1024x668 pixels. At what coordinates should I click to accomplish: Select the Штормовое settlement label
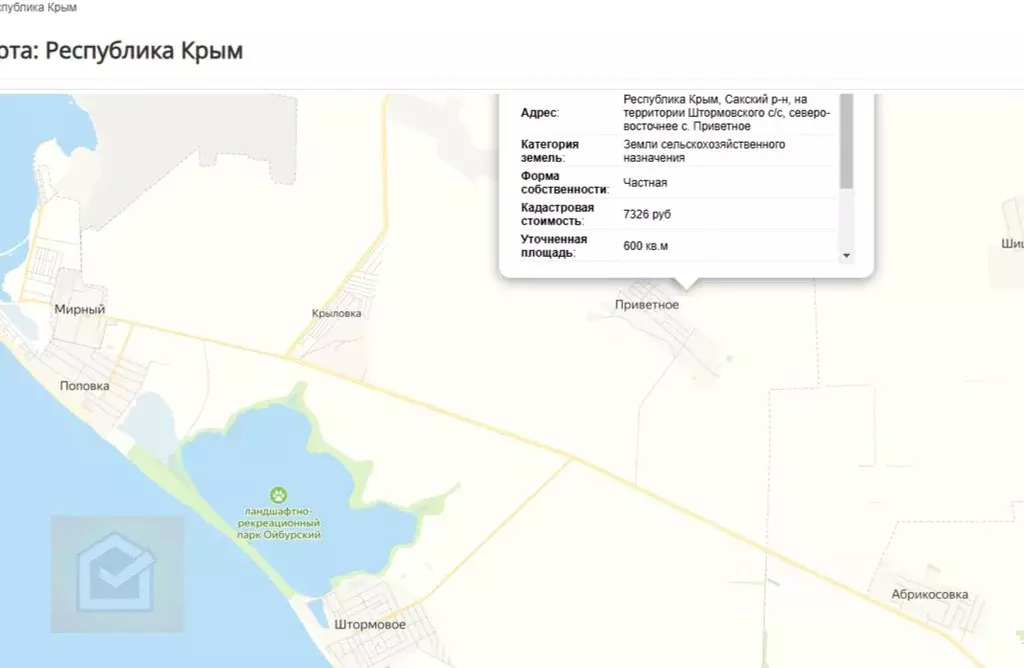click(x=370, y=624)
